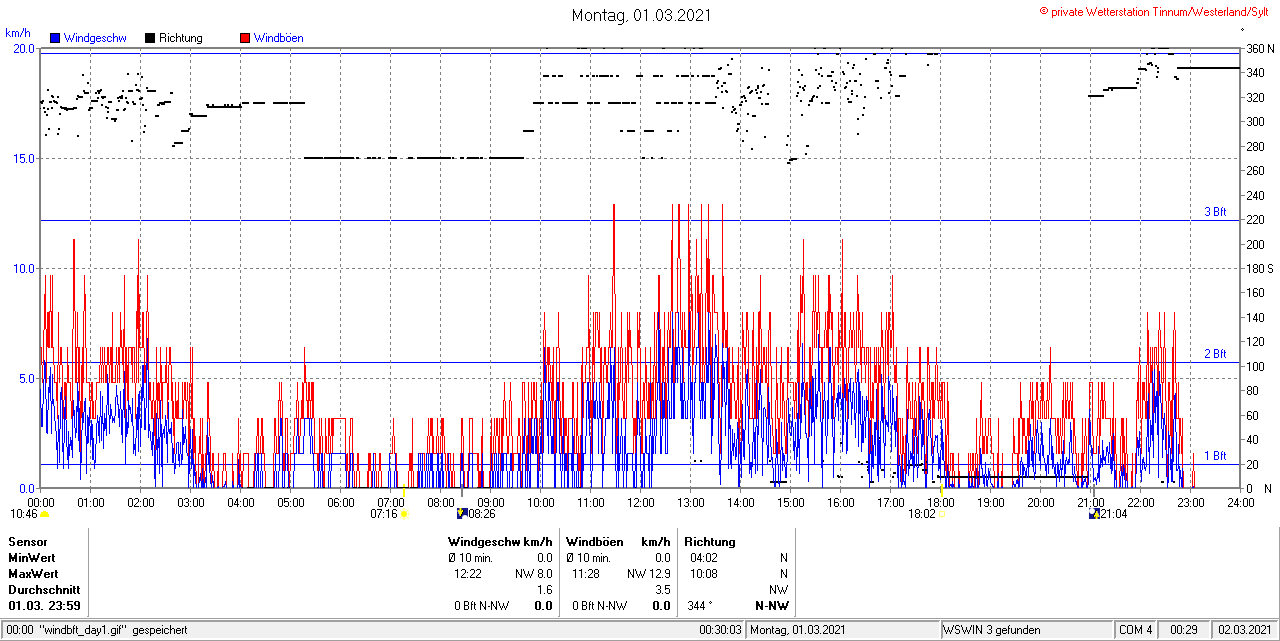This screenshot has width=1280, height=641.
Task: Click the 'Windgeschw' legend label
Action: [x=94, y=38]
